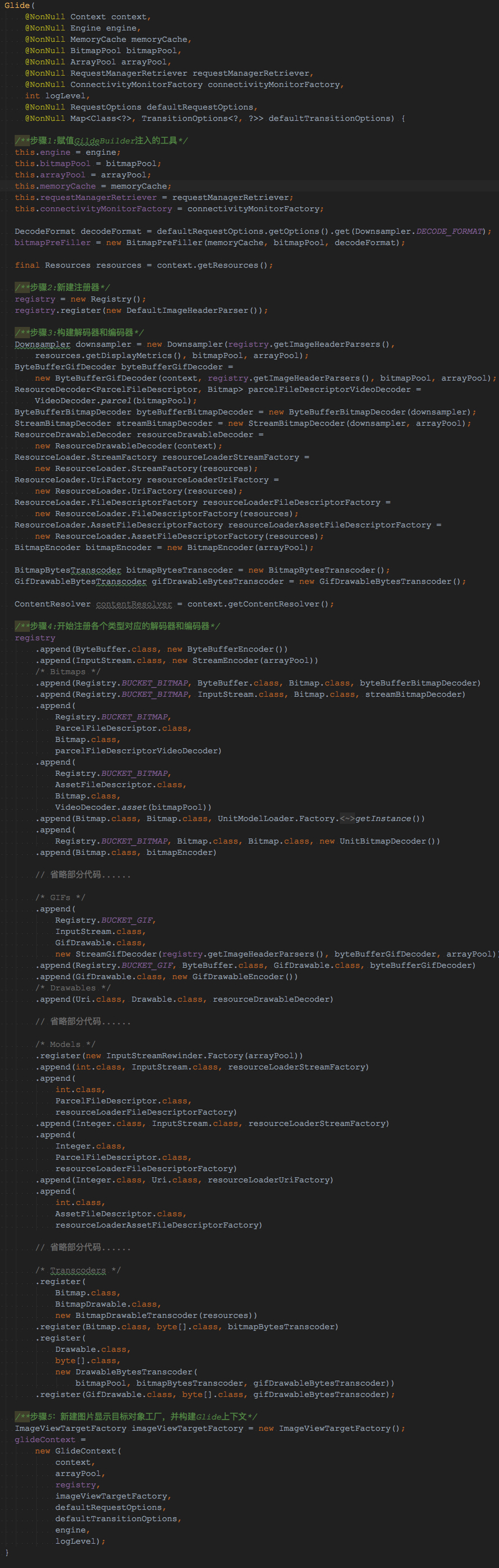Click the '/* GIFs */' comment
The height and width of the screenshot is (1568, 499).
[x=60, y=897]
